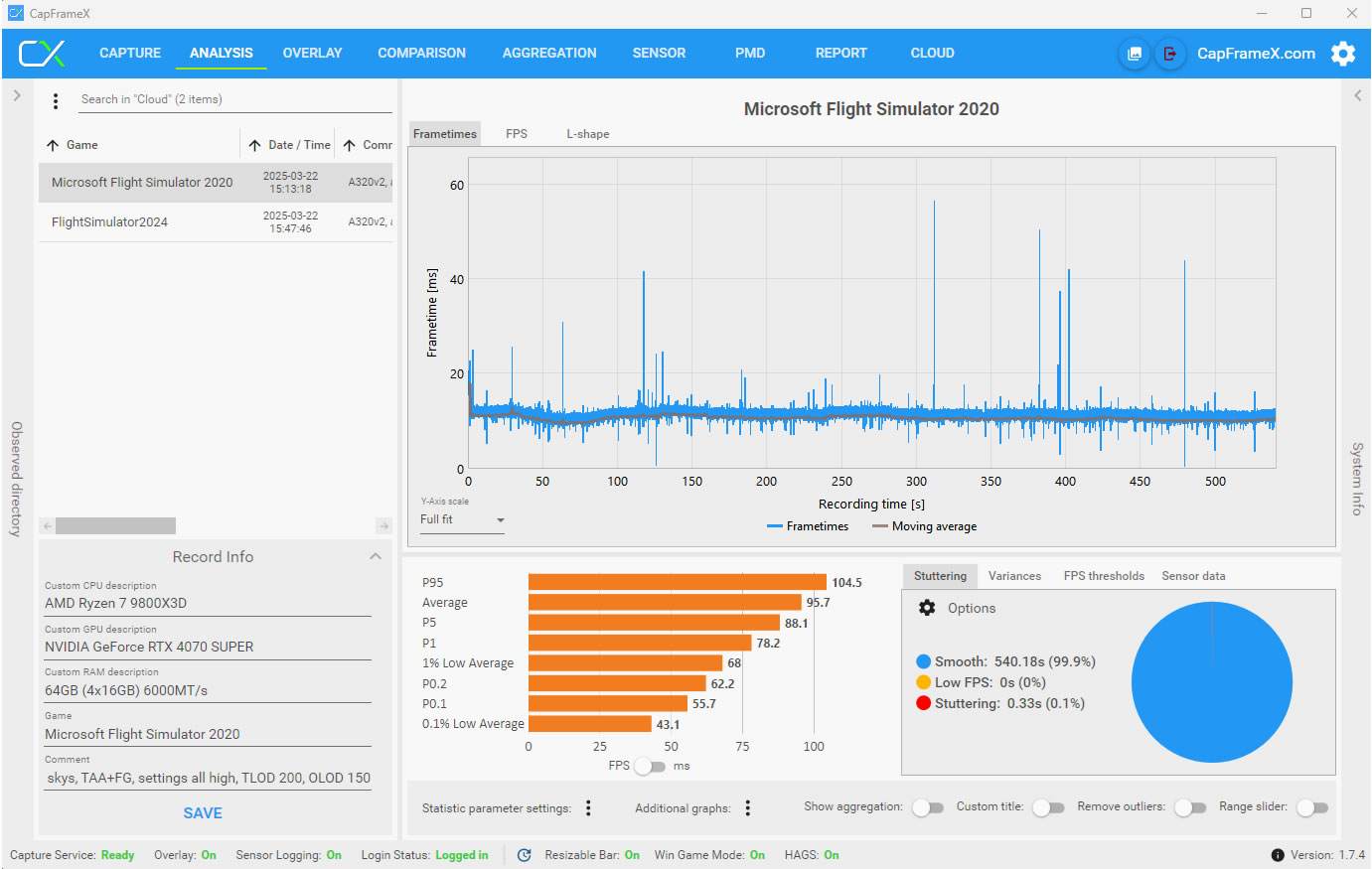The height and width of the screenshot is (869, 1372).
Task: Click the SAVE button in Record Info
Action: 203,813
